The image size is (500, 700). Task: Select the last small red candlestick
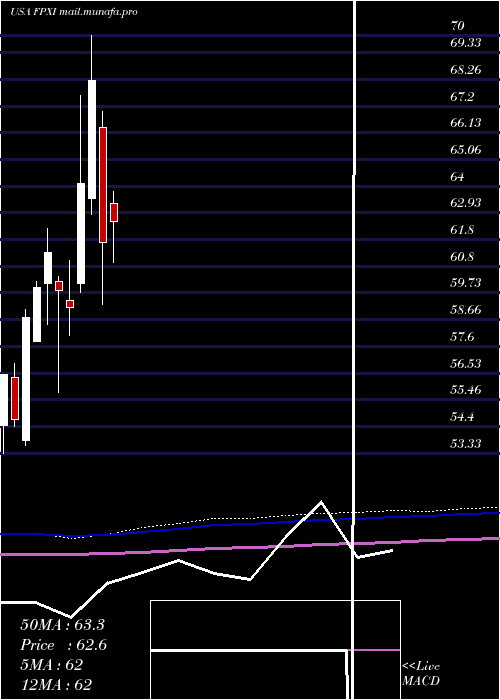[114, 212]
